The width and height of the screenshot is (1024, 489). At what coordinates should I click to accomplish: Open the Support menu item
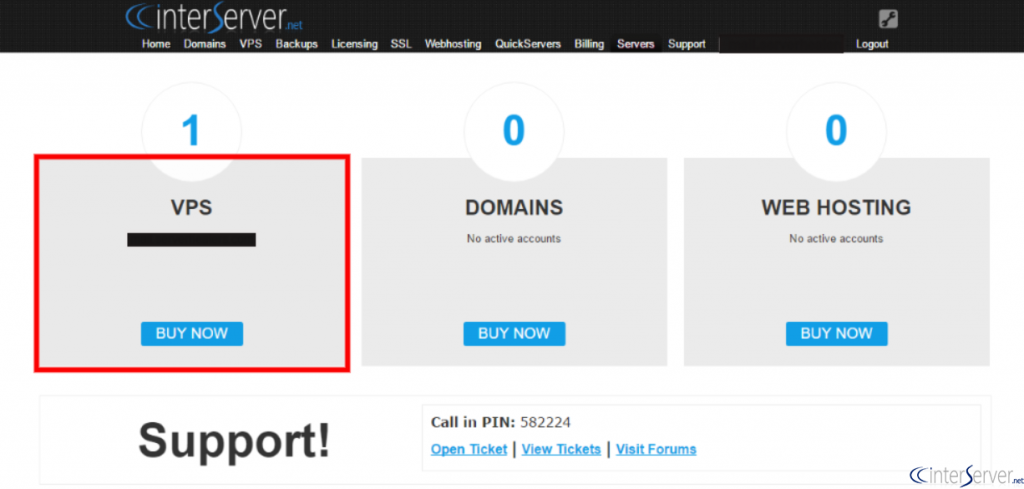(686, 44)
